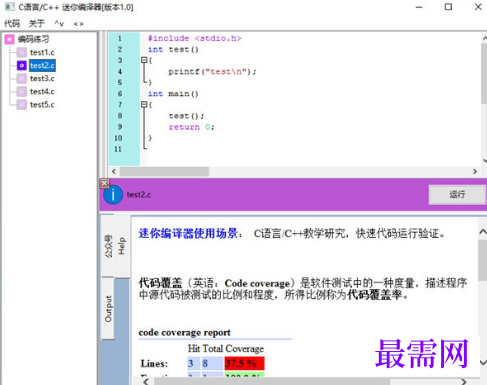This screenshot has height=385, width=487.
Task: Select test2.c in the file tree
Action: (42, 65)
